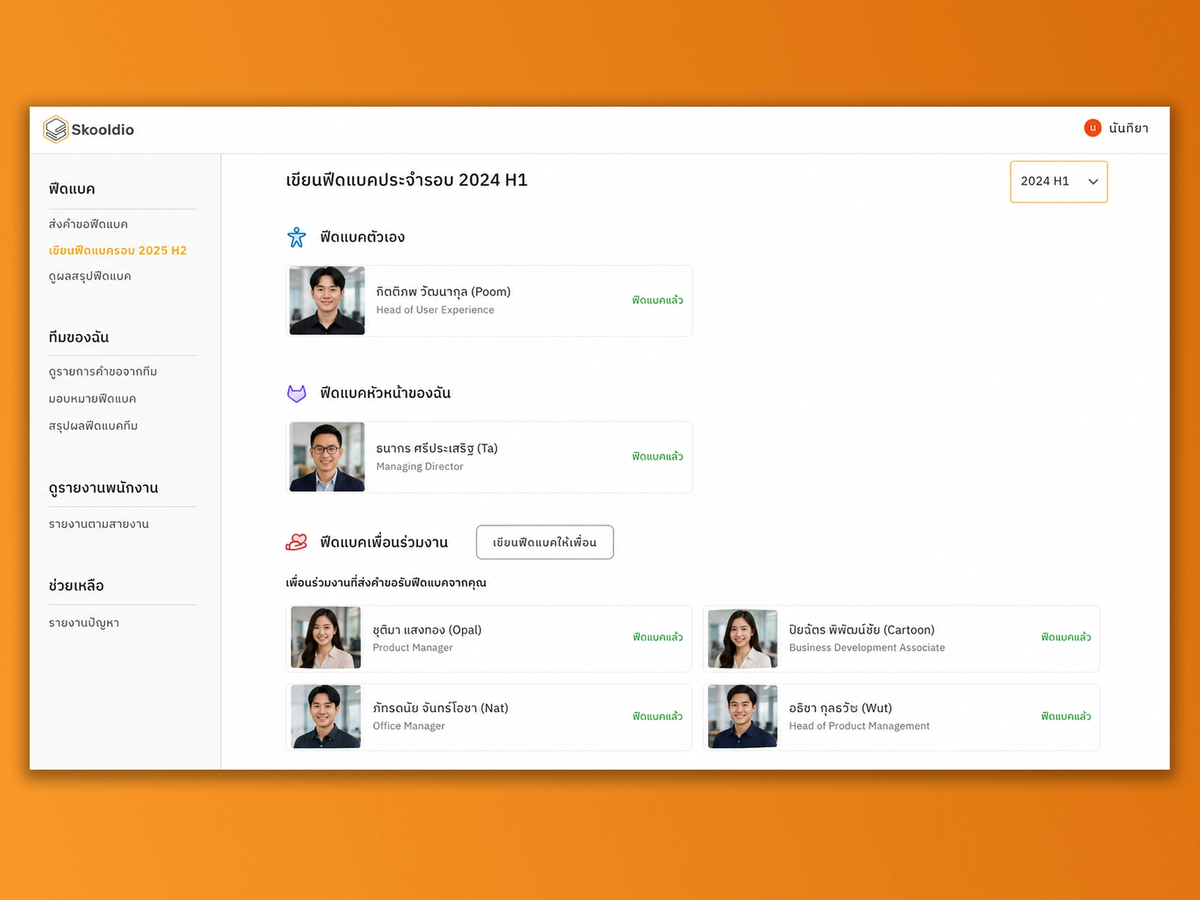The width and height of the screenshot is (1200, 900).
Task: Click the name กิตติภพ วัฒนากุล (Poom)
Action: coord(443,292)
